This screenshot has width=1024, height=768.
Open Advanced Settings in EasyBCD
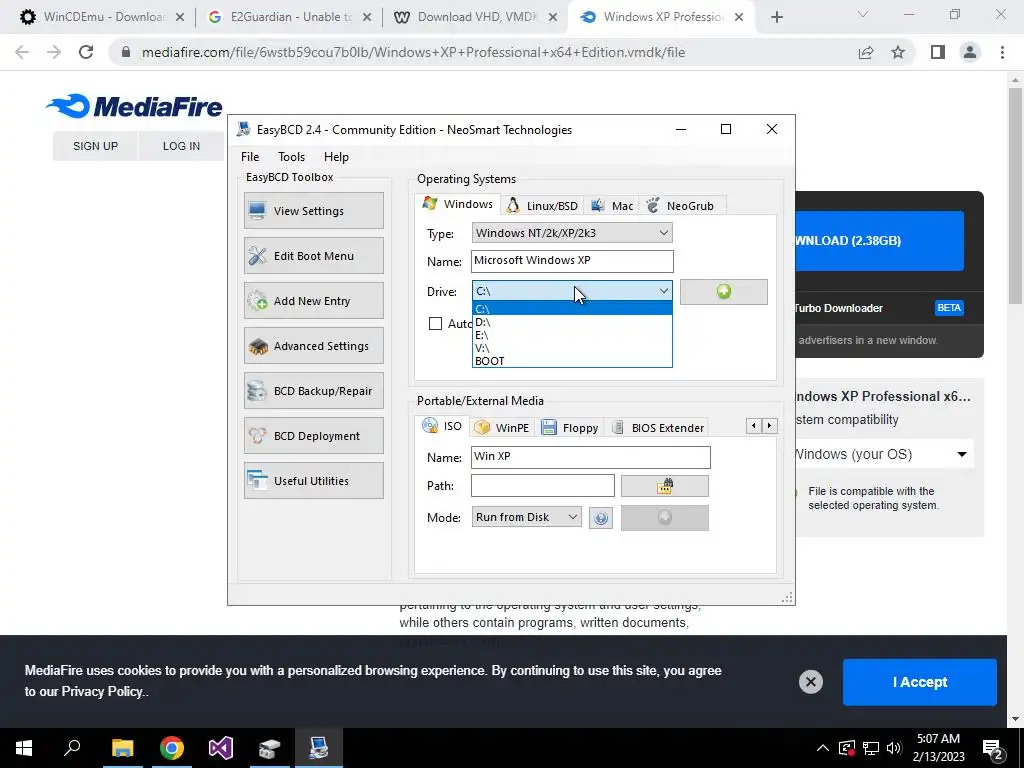point(313,345)
